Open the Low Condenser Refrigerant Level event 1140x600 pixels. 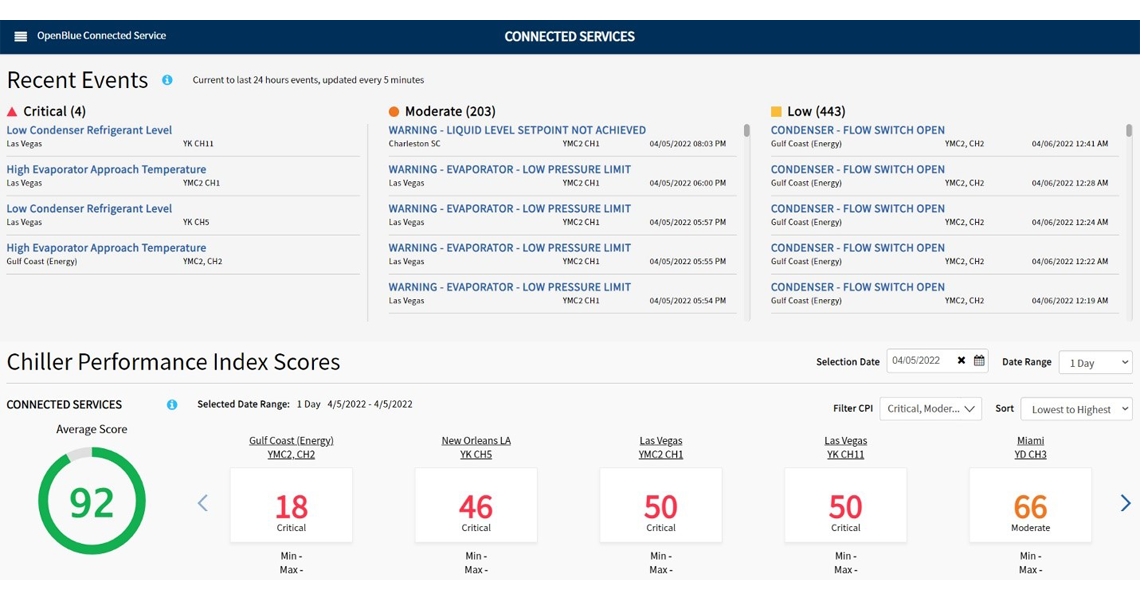89,130
